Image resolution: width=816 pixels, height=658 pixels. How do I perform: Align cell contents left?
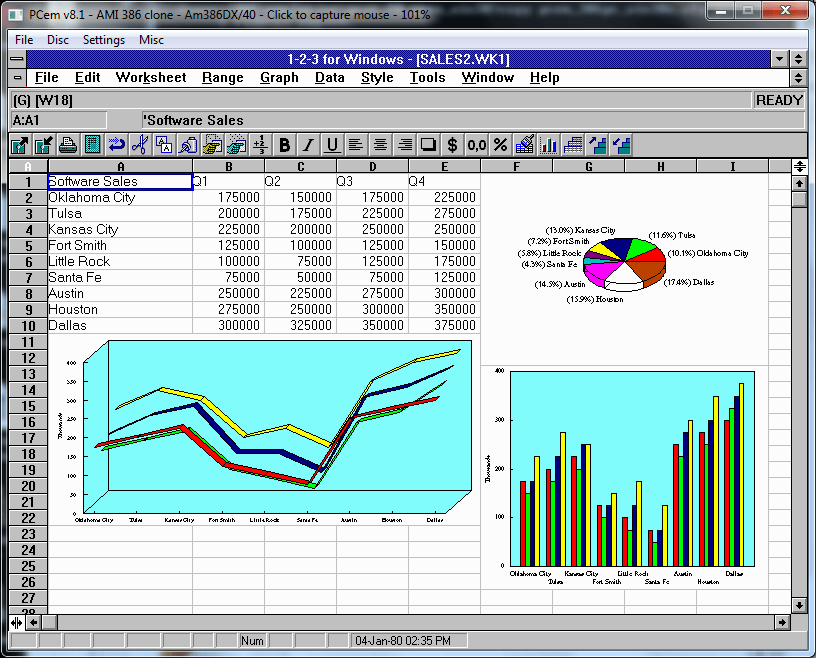[x=356, y=145]
